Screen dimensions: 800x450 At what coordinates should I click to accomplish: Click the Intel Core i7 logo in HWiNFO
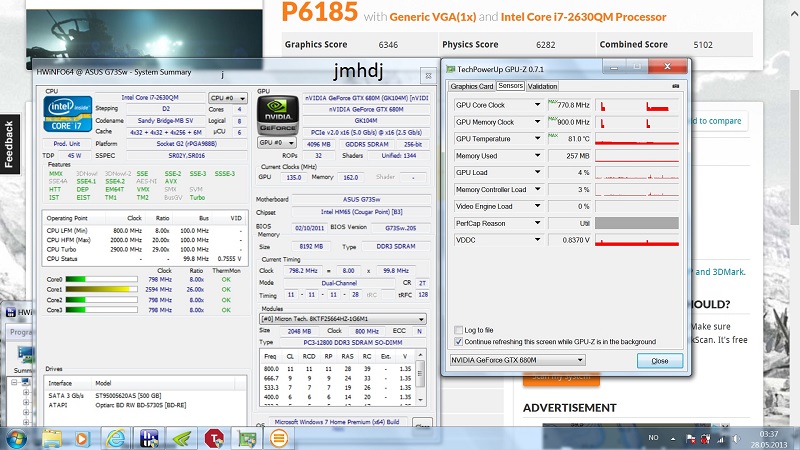pyautogui.click(x=68, y=114)
